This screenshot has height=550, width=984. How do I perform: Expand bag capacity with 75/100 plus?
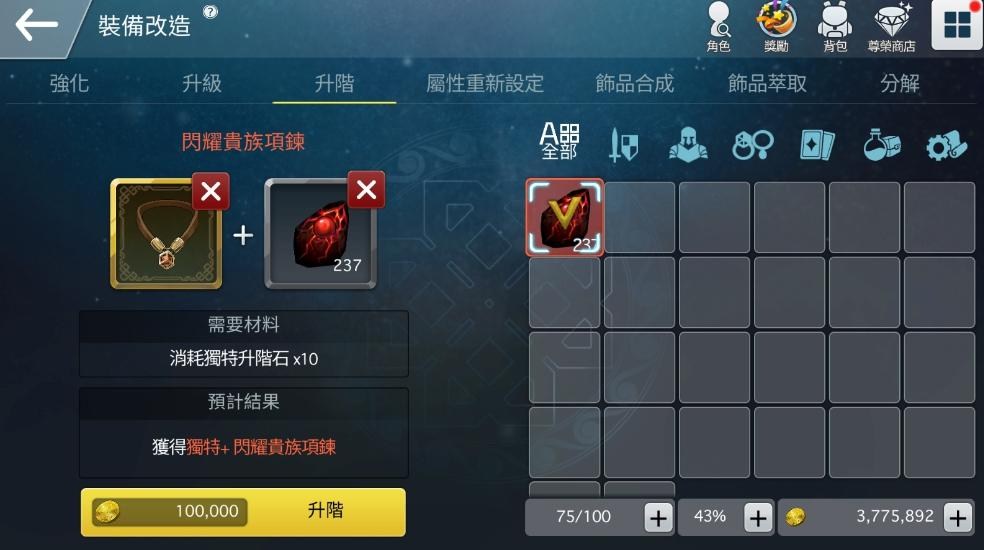click(x=658, y=518)
